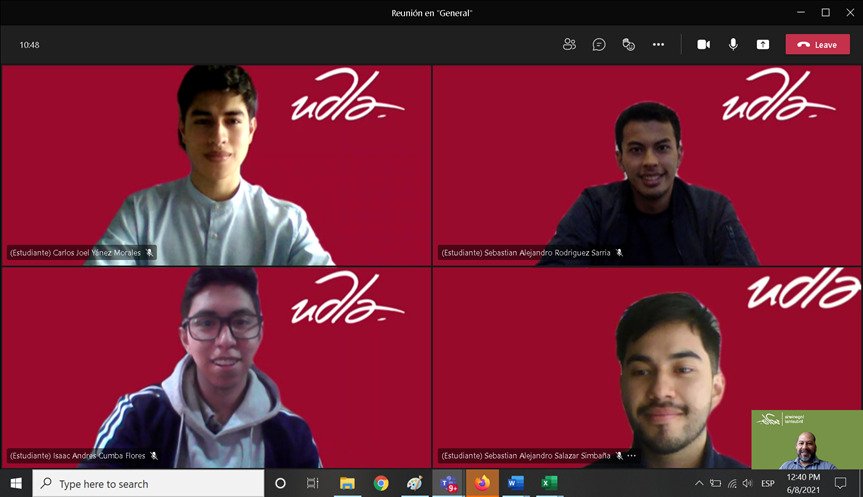Screen dimensions: 863x497
Task: Open Task View from the taskbar
Action: pos(312,483)
